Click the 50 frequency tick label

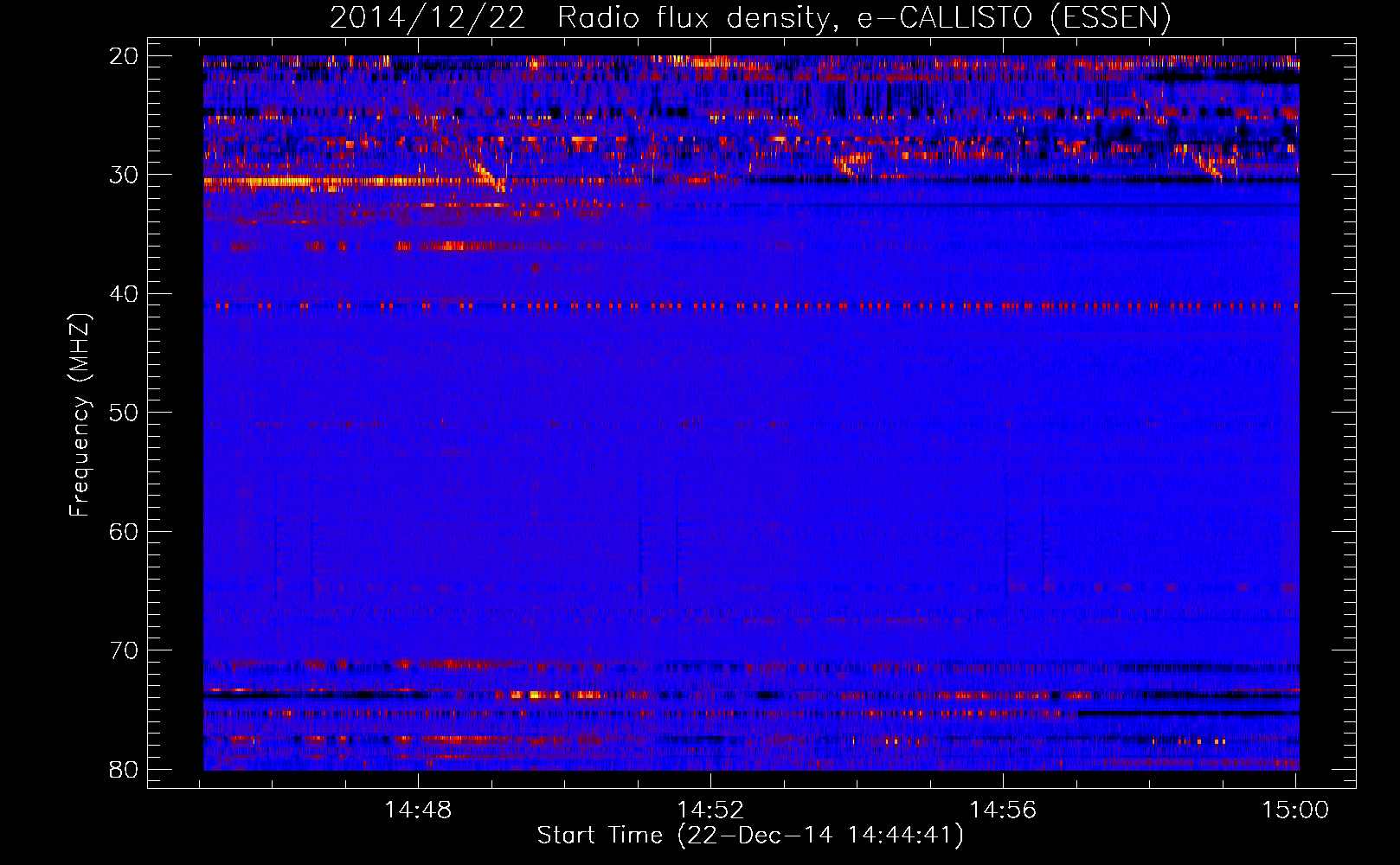(x=125, y=413)
